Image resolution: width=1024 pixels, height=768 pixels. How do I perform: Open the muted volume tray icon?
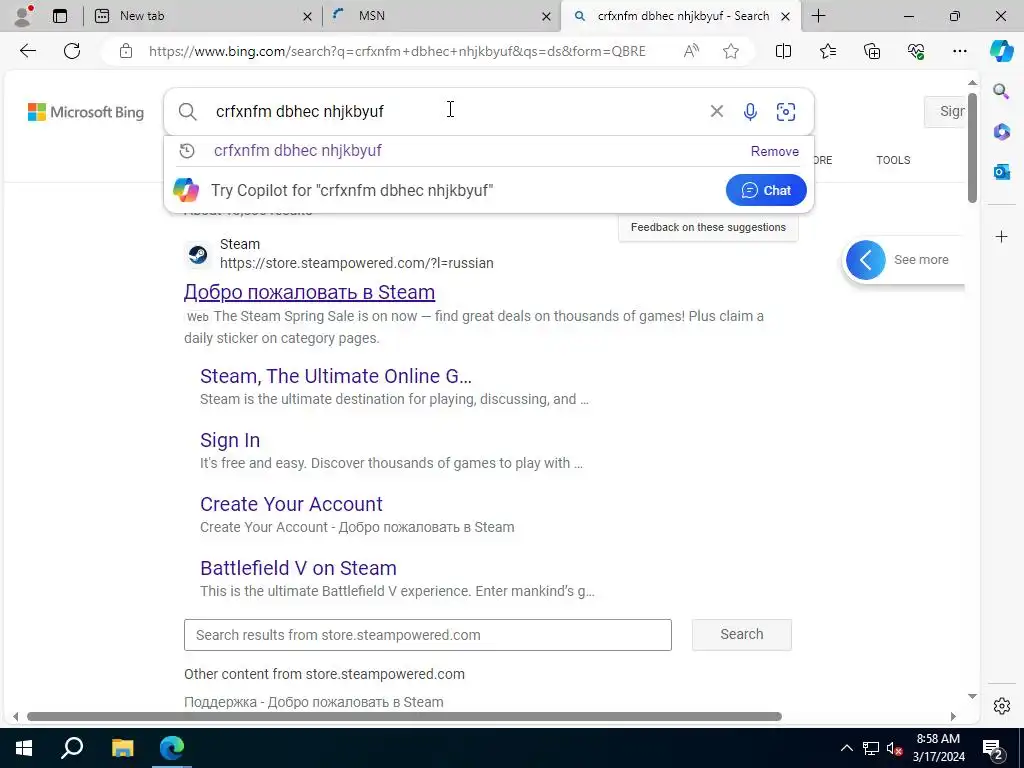pos(894,748)
